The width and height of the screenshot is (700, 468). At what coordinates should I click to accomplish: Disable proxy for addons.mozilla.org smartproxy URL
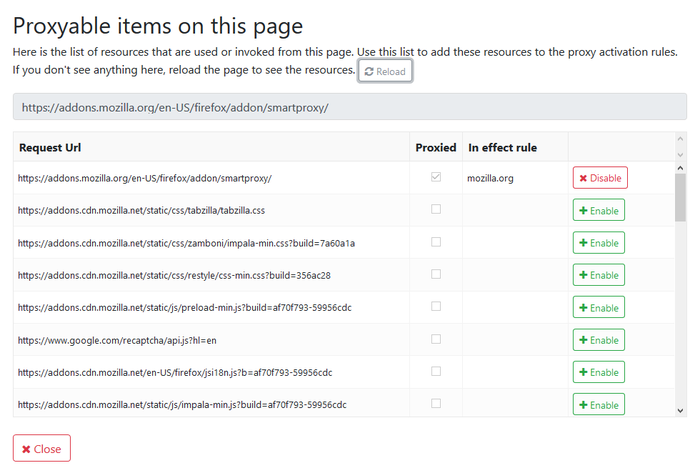pyautogui.click(x=600, y=178)
